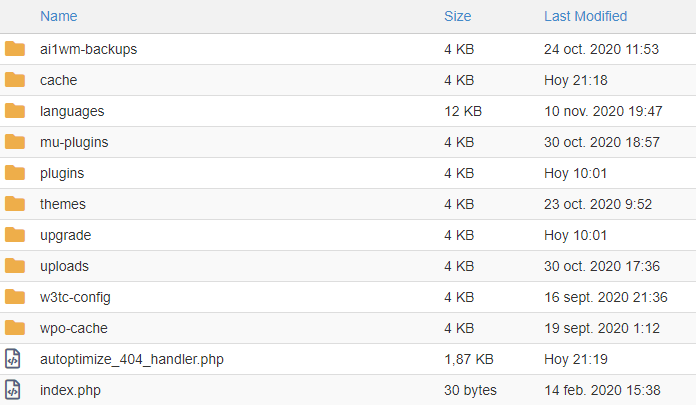
Task: Click the cache folder icon
Action: tap(15, 80)
